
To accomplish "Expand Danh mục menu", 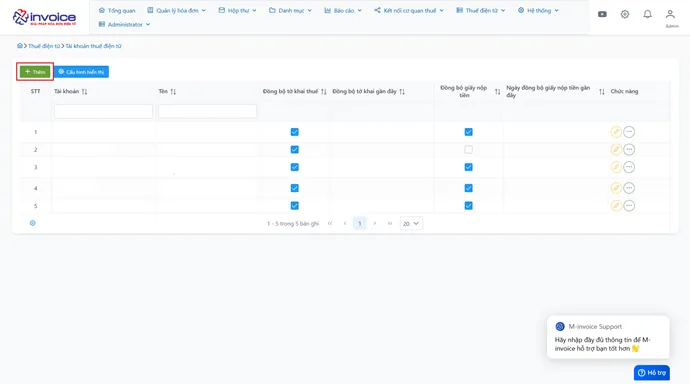I will point(290,10).
